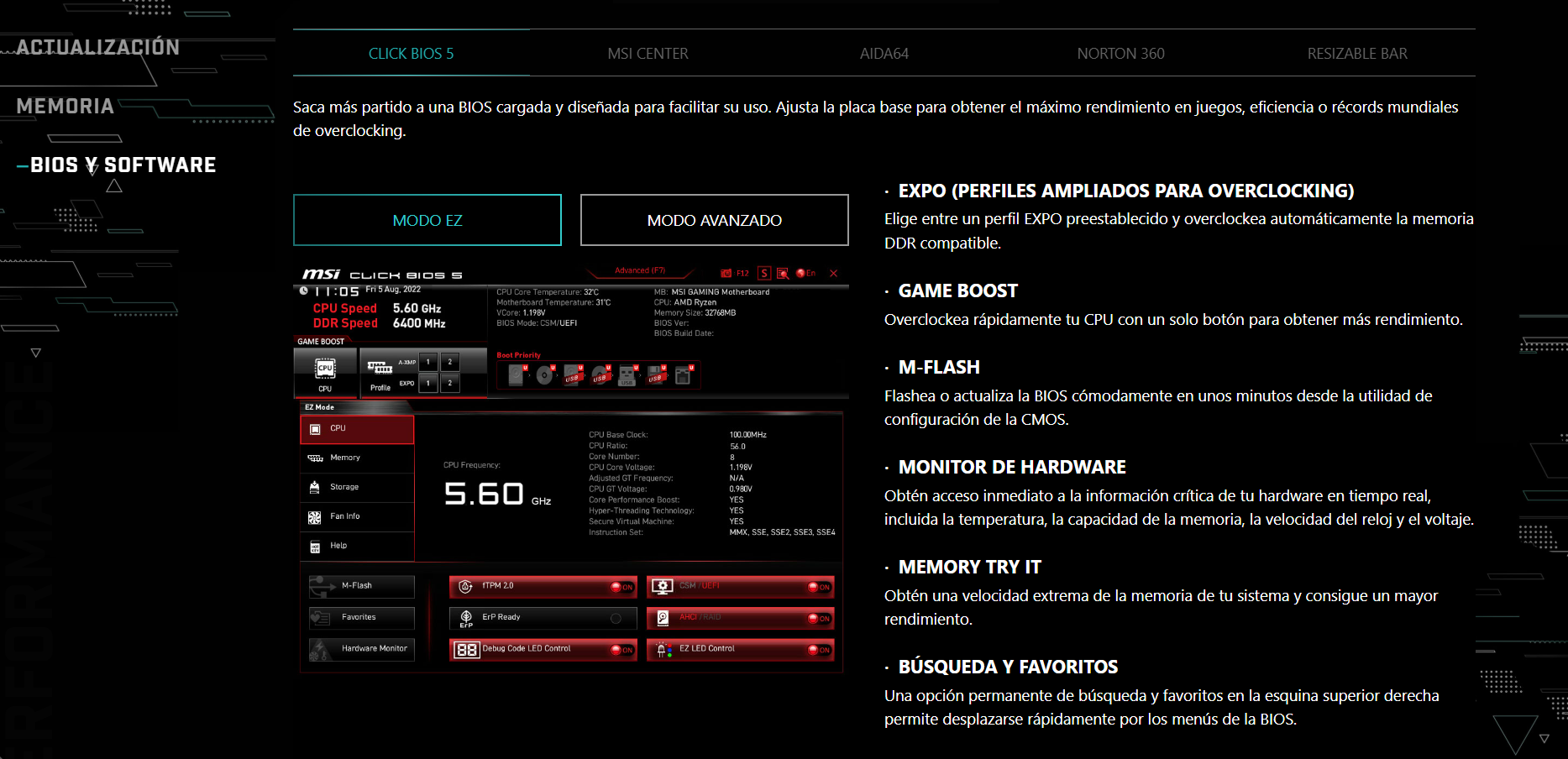Toggle the fTPM 2.0 switch

coord(621,587)
